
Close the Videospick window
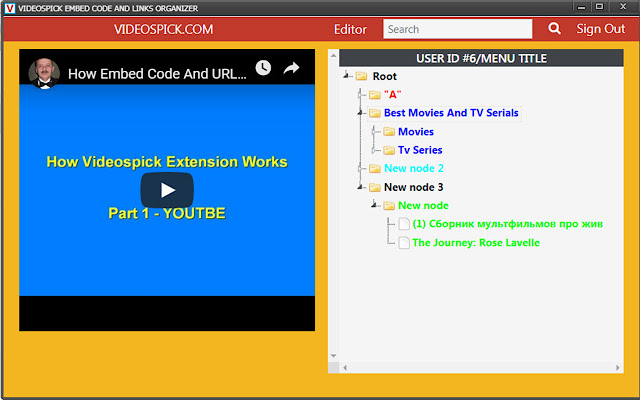[623, 7]
